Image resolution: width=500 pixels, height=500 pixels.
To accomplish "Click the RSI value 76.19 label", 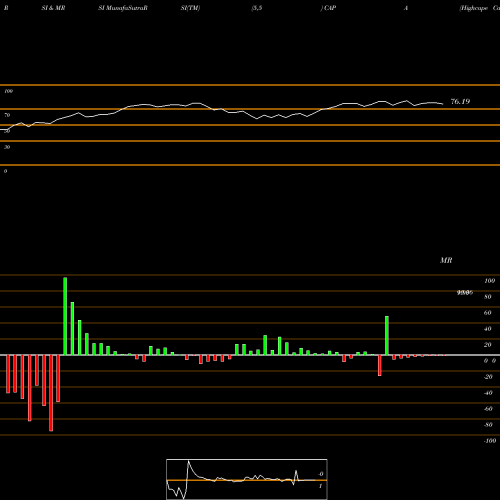I will [460, 101].
